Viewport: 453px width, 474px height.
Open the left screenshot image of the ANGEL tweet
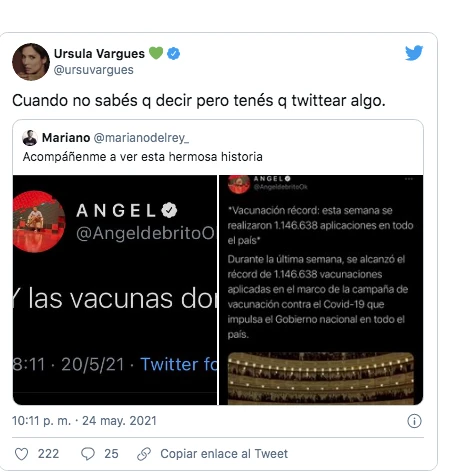(115, 290)
